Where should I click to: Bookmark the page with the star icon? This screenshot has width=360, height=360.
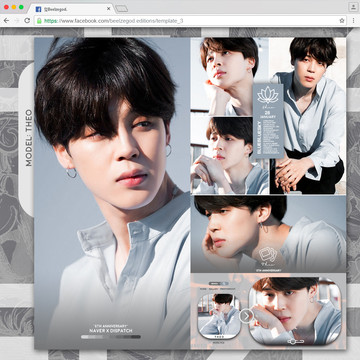[342, 21]
